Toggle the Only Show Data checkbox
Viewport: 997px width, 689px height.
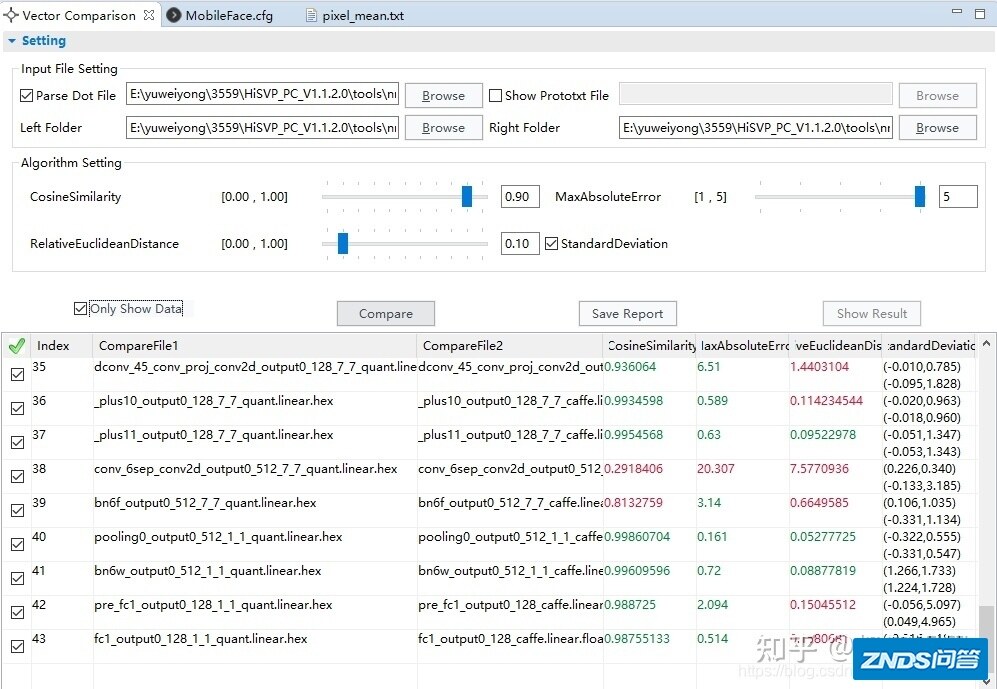(80, 309)
